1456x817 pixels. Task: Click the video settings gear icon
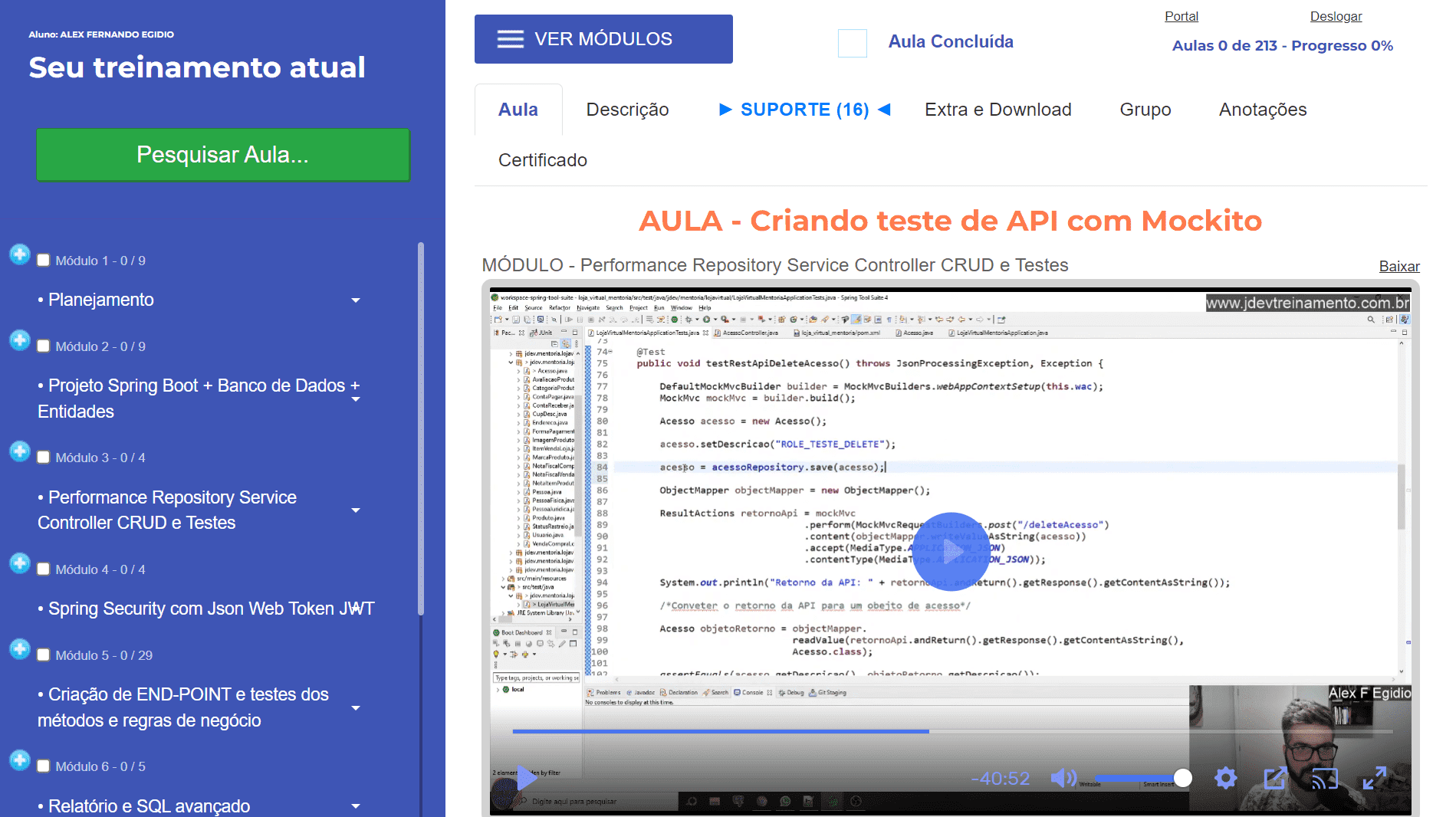[1226, 778]
